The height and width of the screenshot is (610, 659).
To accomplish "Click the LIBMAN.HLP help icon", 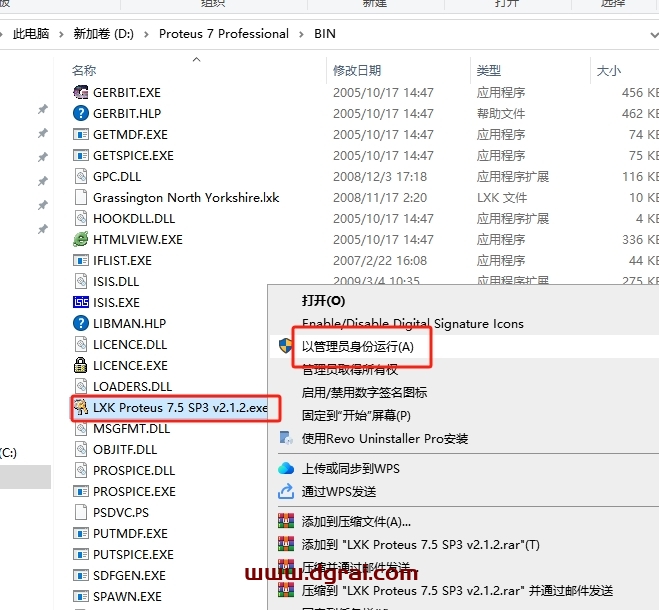I will (81, 323).
